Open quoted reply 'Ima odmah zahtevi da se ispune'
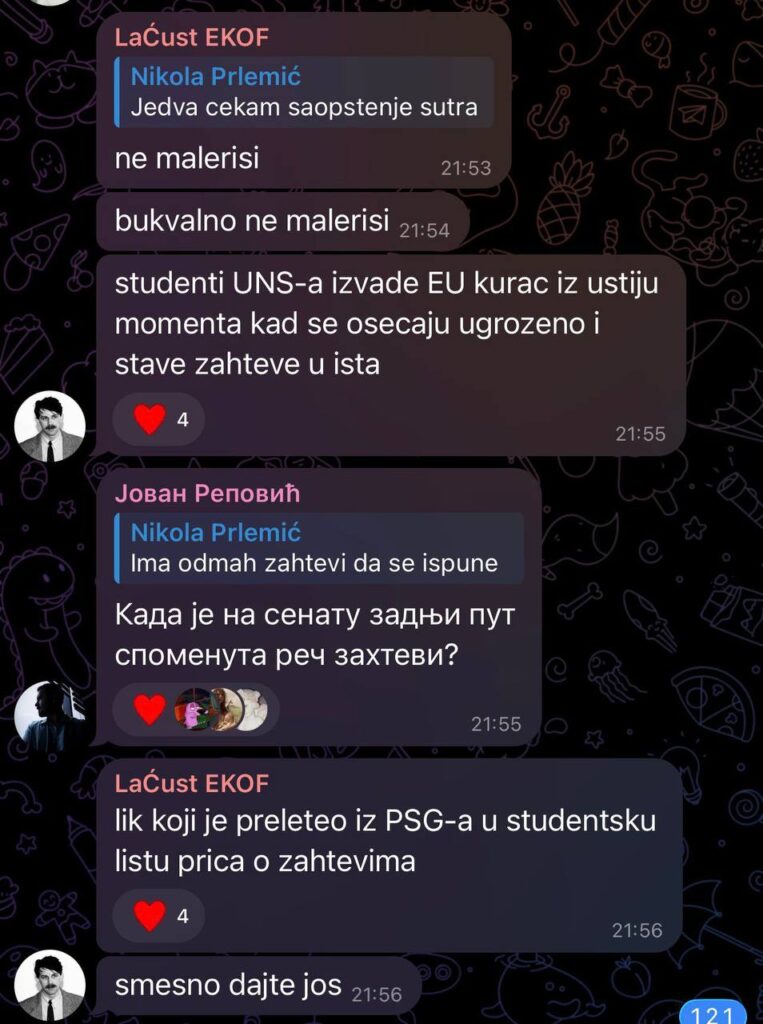763x1024 pixels. click(319, 548)
